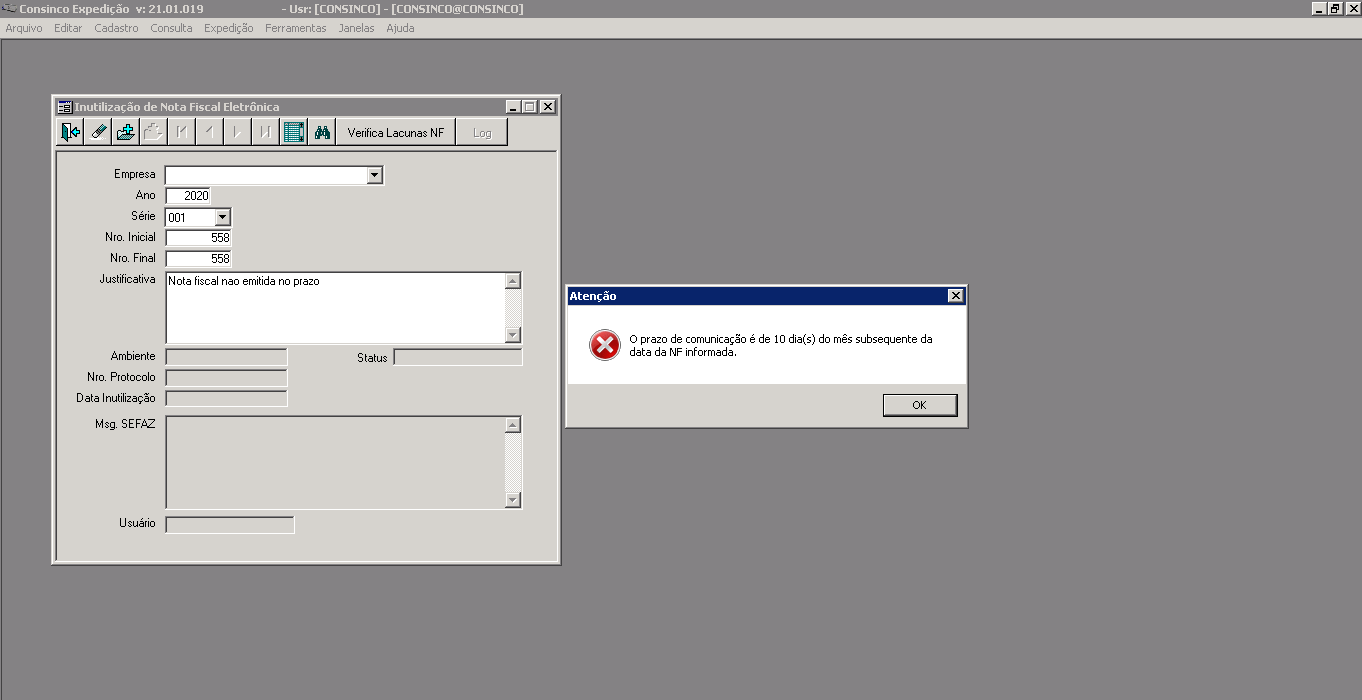Click Msg. SEFAZ scrollbar up arrow
1362x700 pixels.
click(x=513, y=425)
